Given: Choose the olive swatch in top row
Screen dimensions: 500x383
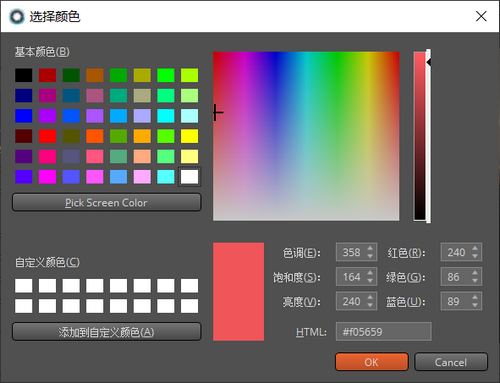Looking at the screenshot, I should (x=142, y=75).
